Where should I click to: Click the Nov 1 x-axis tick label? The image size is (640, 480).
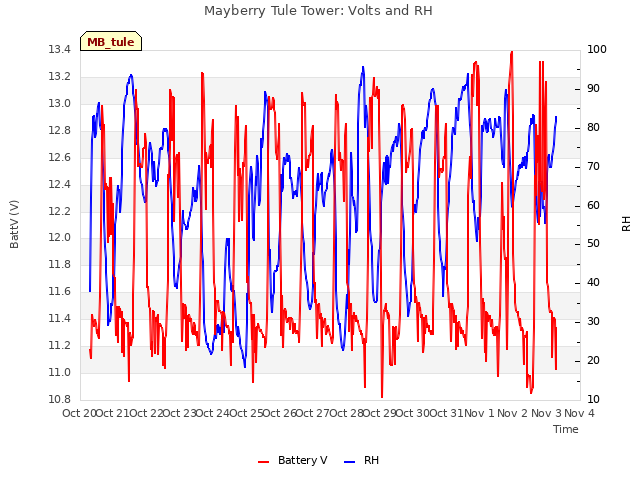tap(480, 413)
